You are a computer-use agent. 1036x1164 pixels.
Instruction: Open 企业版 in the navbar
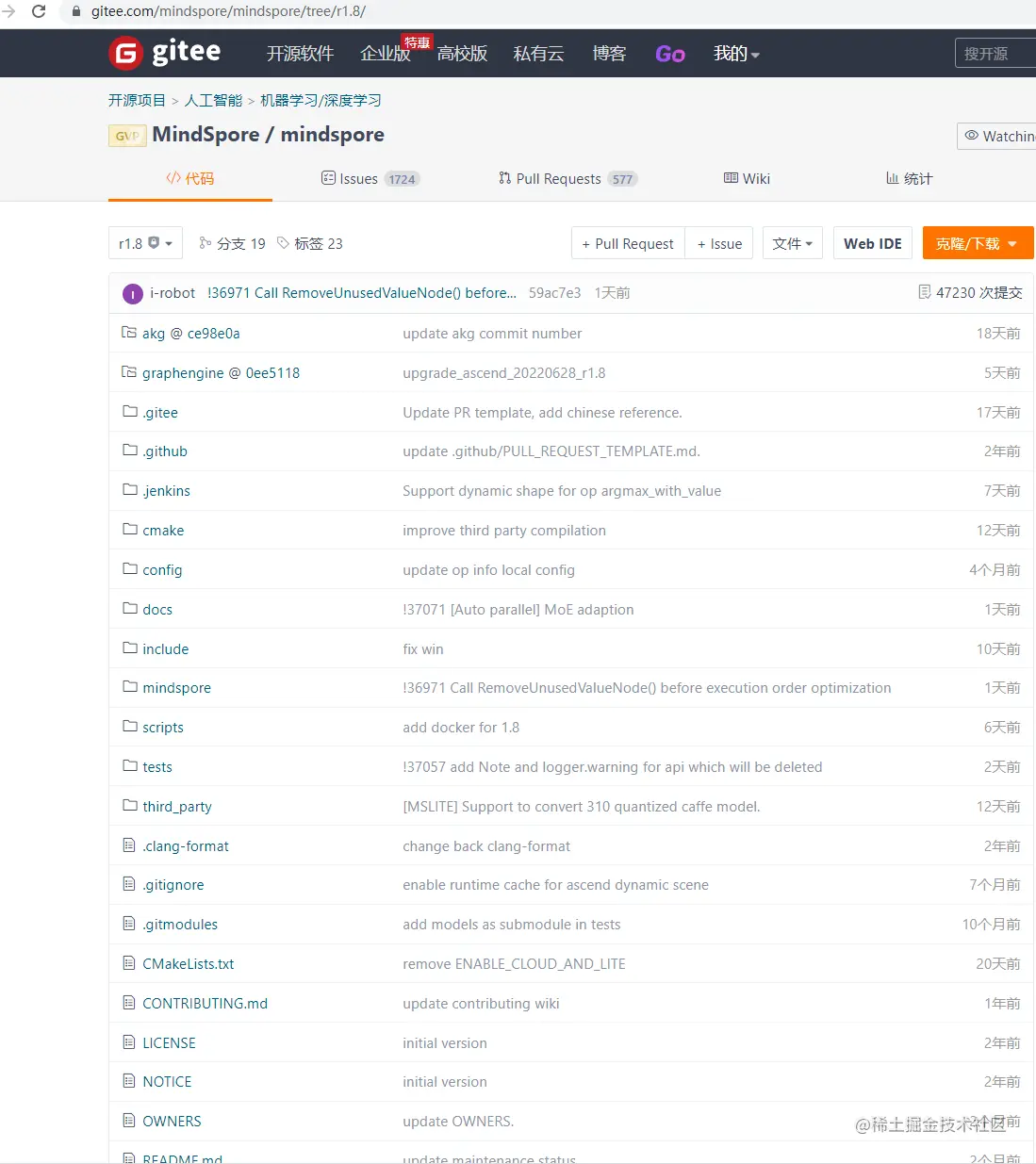point(386,54)
